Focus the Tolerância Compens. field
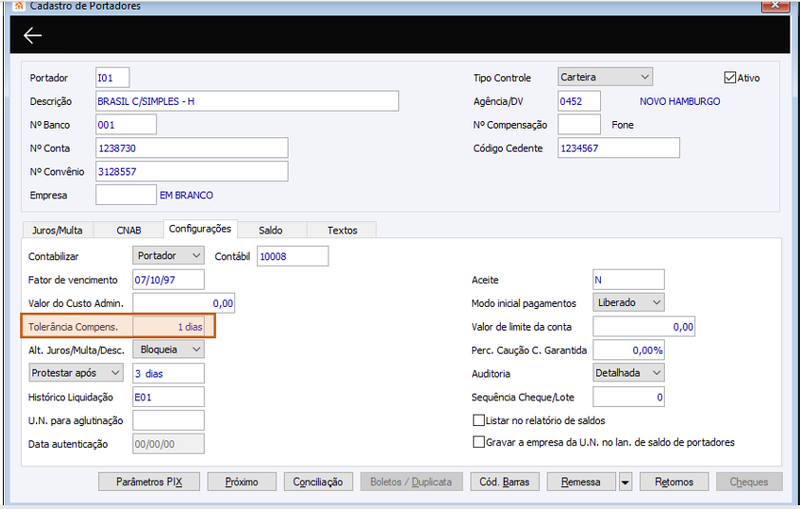Image resolution: width=800 pixels, height=509 pixels. click(168, 326)
